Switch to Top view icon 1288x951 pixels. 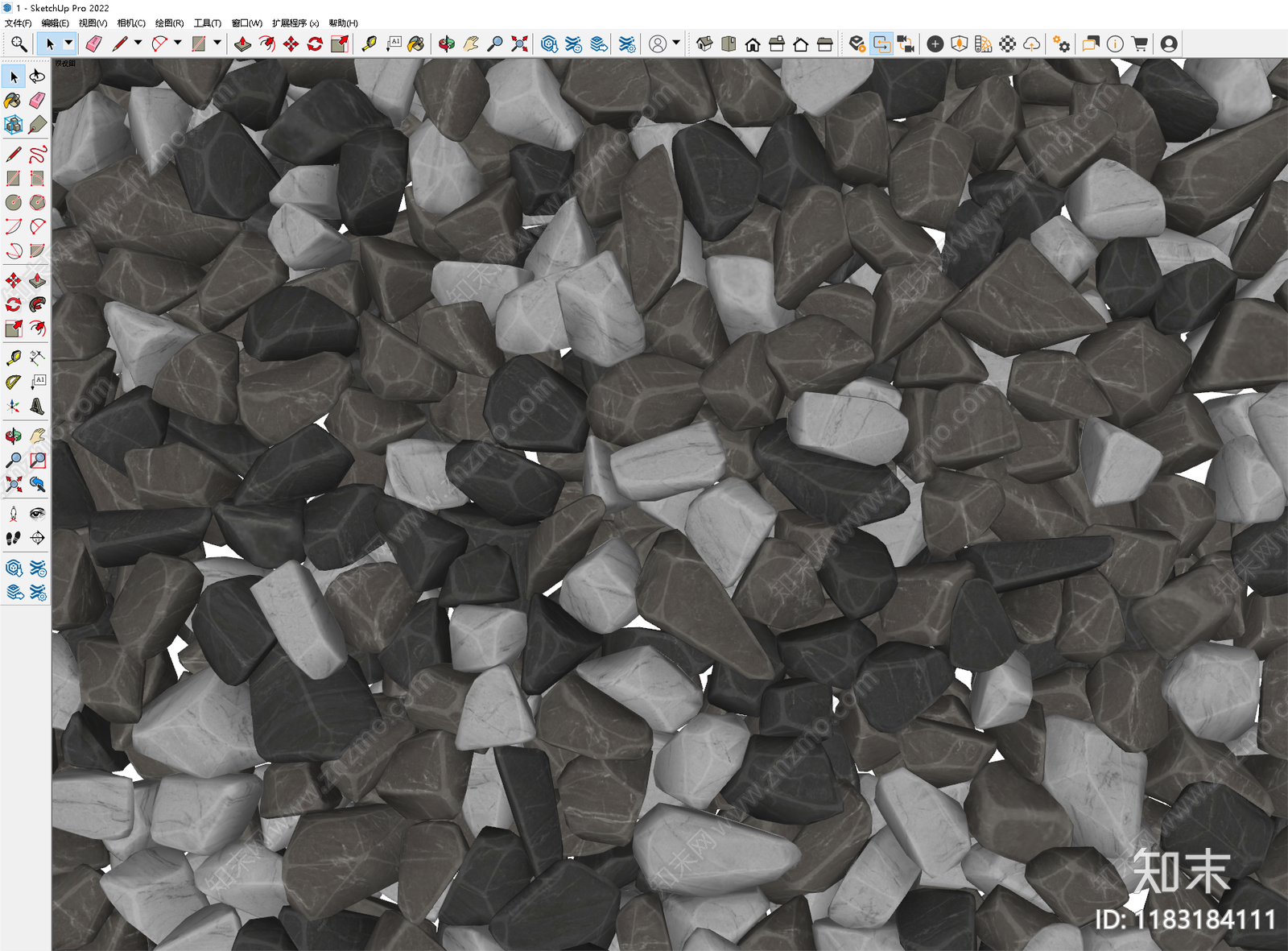coord(729,43)
